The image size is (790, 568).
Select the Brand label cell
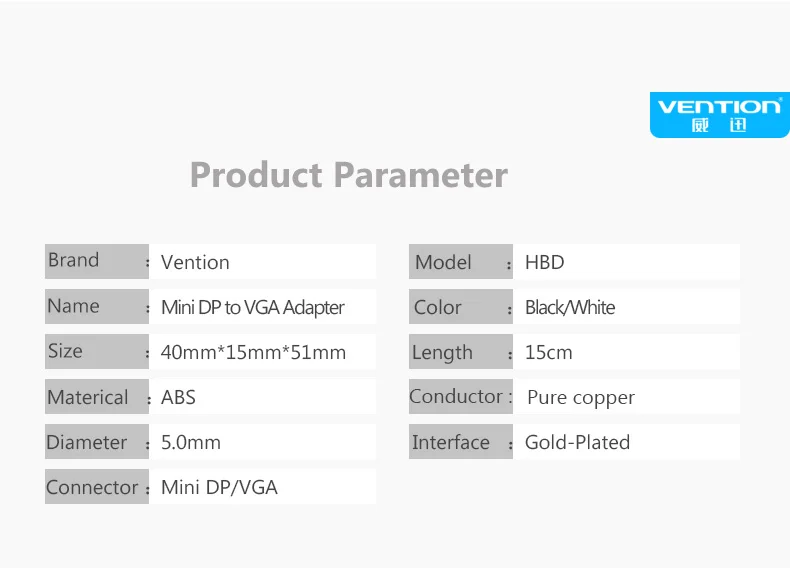tap(97, 262)
